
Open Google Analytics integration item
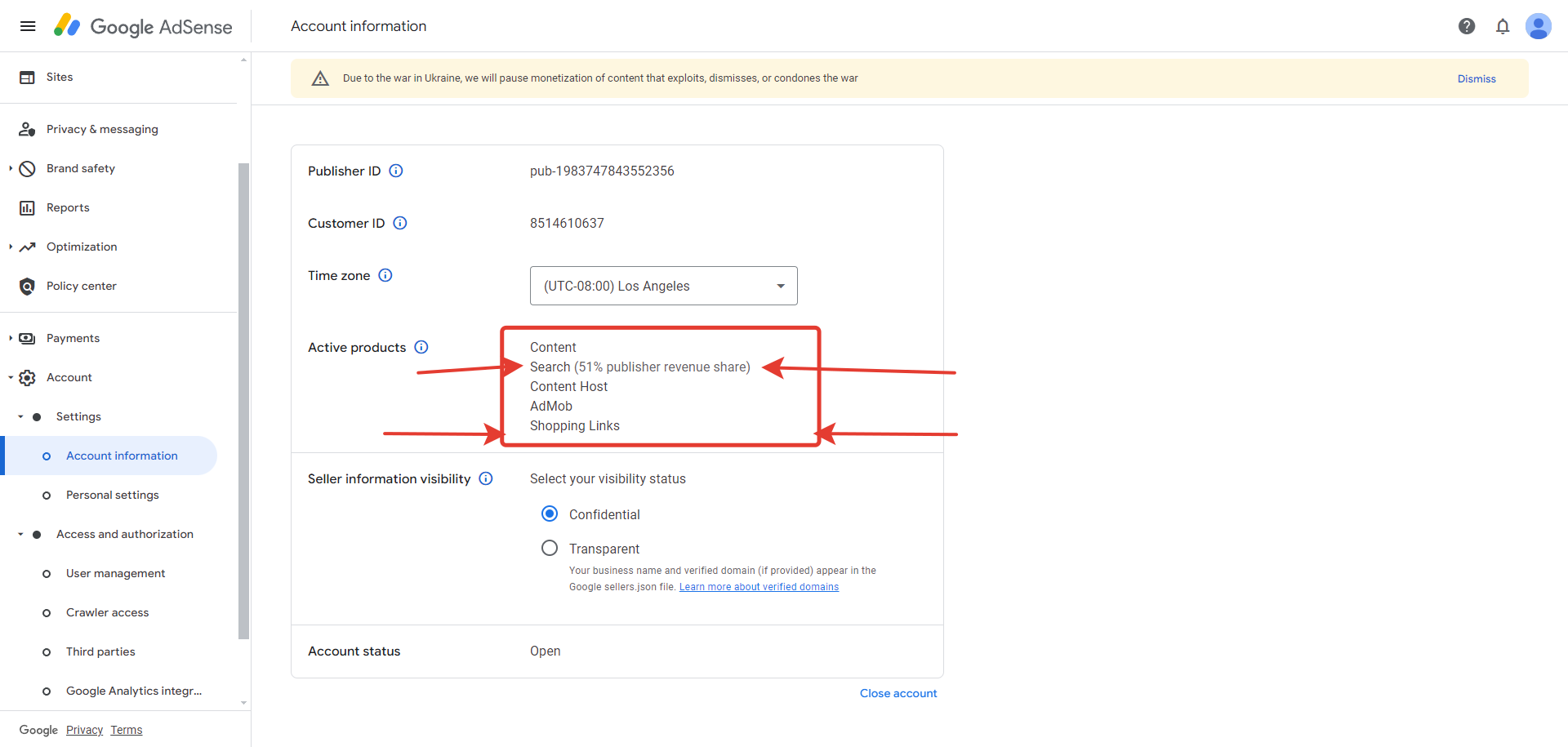pyautogui.click(x=134, y=691)
